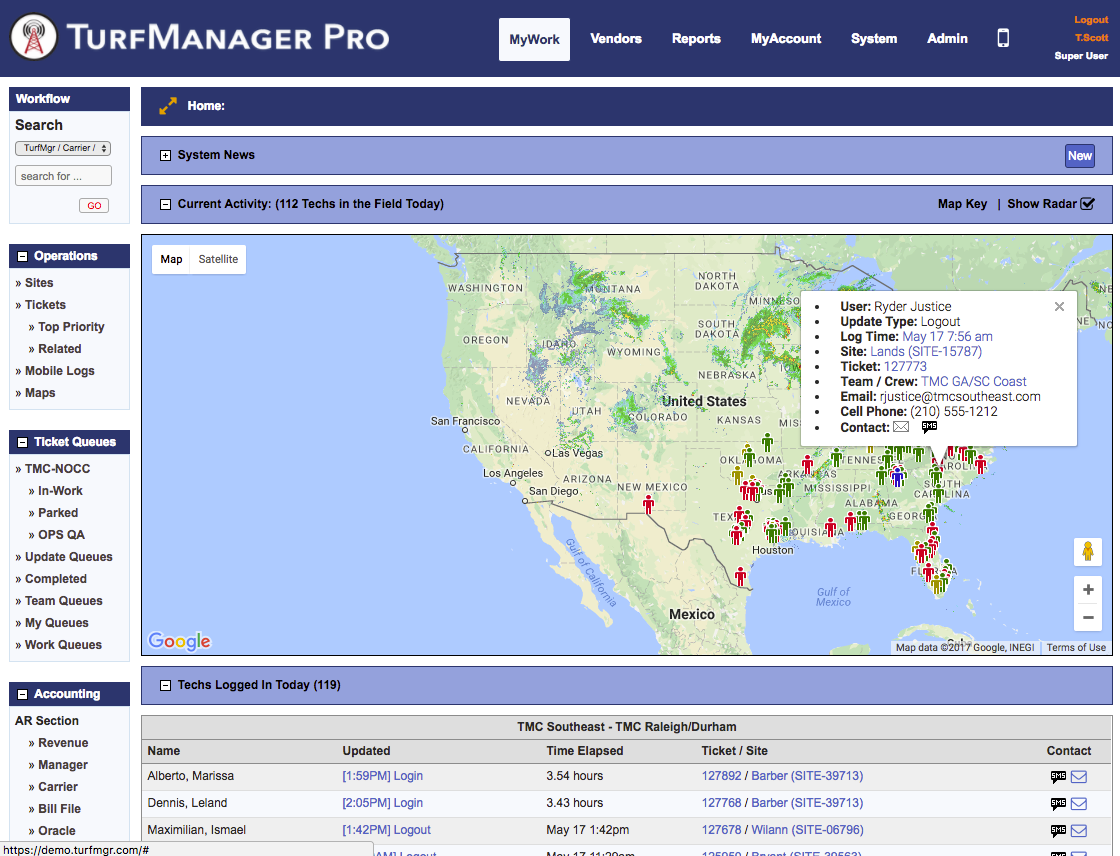Collapse the Accounting sidebar panel
The width and height of the screenshot is (1120, 856).
coord(22,695)
